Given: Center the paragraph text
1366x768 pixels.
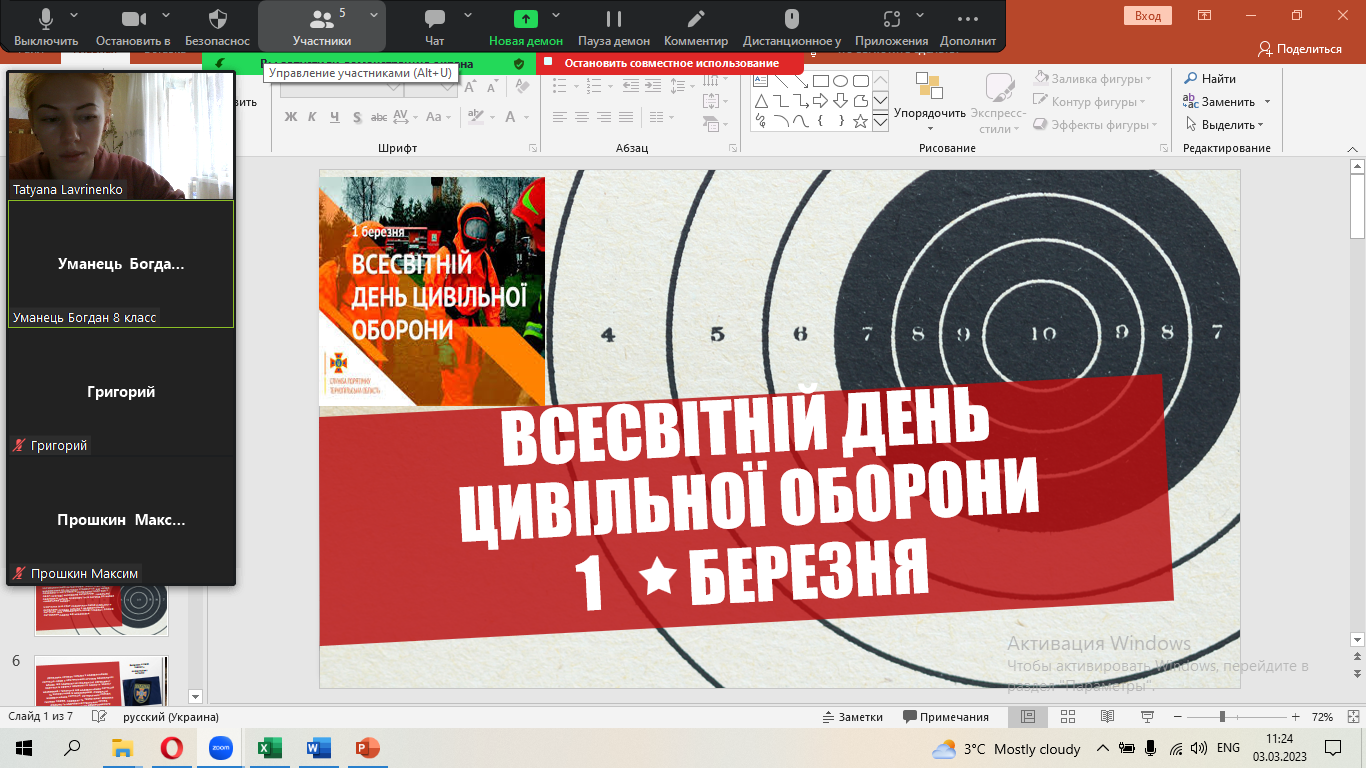Looking at the screenshot, I should click(x=582, y=117).
